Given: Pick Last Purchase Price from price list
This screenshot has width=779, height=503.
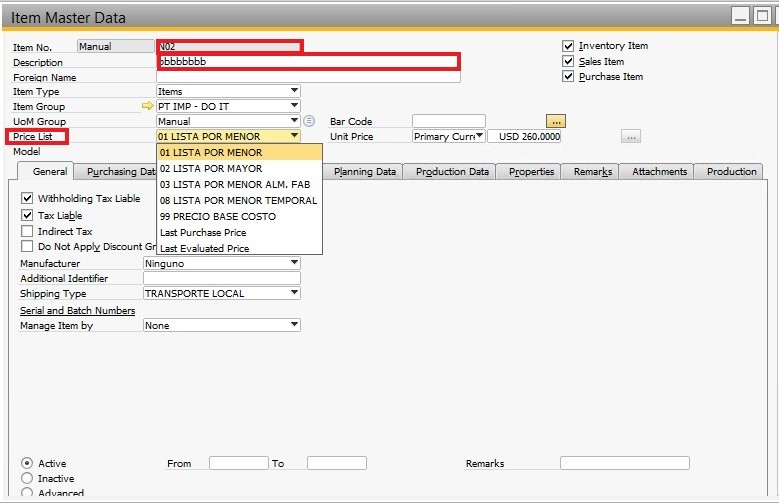Looking at the screenshot, I should pyautogui.click(x=203, y=232).
